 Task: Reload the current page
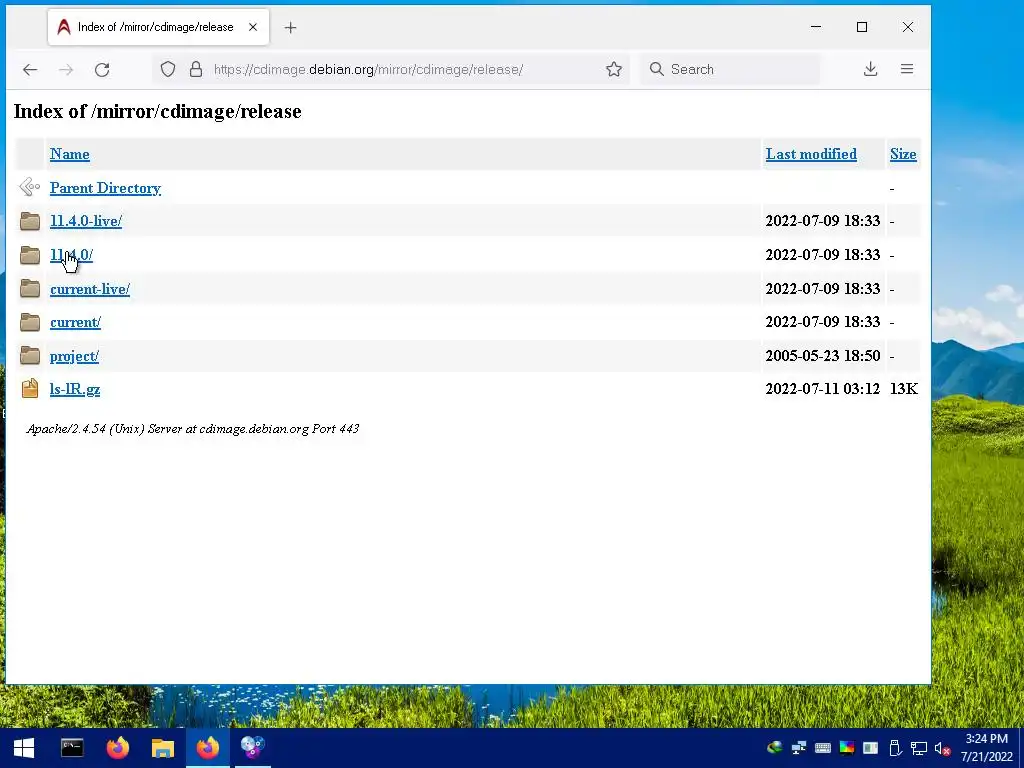click(102, 69)
